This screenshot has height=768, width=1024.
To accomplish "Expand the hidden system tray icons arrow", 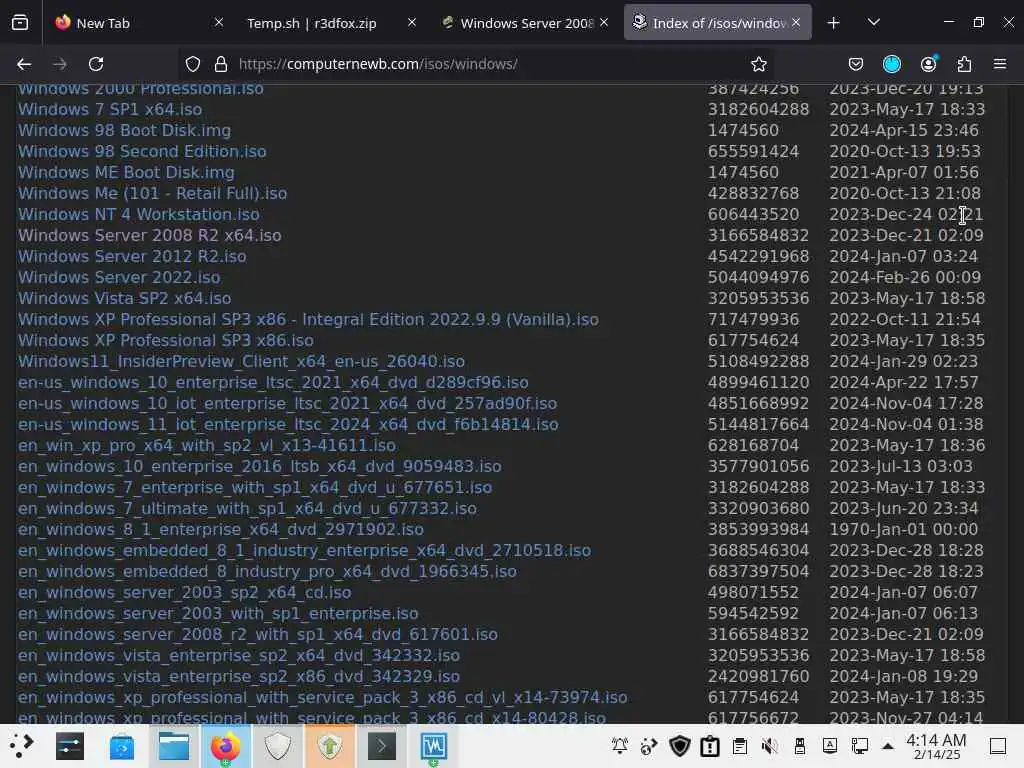I will point(888,746).
